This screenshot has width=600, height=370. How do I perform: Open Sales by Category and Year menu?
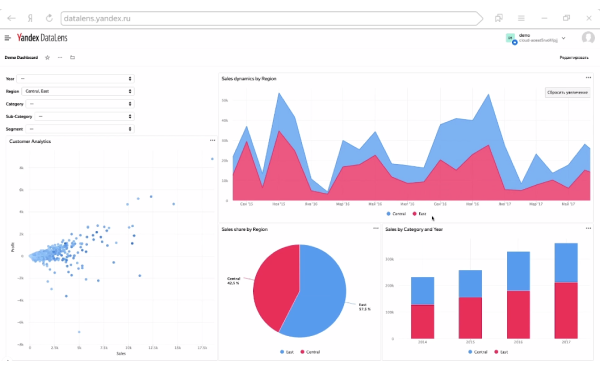588,228
